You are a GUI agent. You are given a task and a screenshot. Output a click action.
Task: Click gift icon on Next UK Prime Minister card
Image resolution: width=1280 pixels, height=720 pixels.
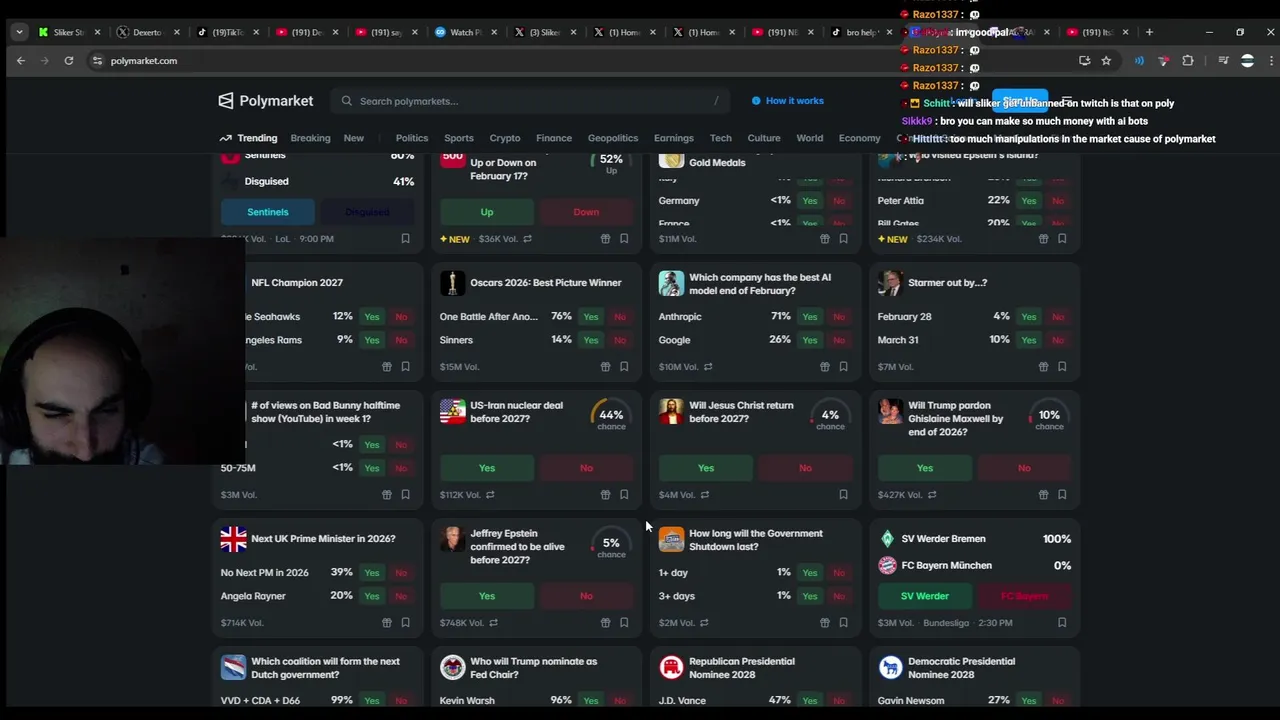386,623
